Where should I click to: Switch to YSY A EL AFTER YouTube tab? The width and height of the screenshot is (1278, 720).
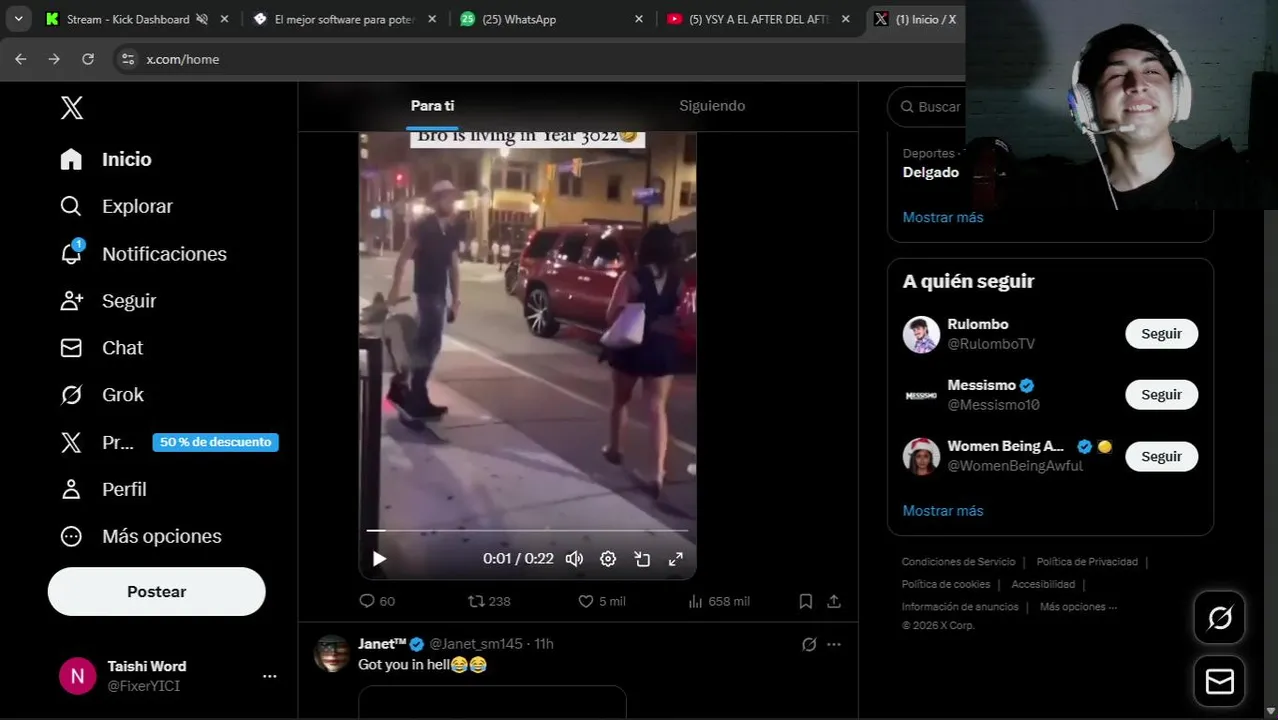760,19
